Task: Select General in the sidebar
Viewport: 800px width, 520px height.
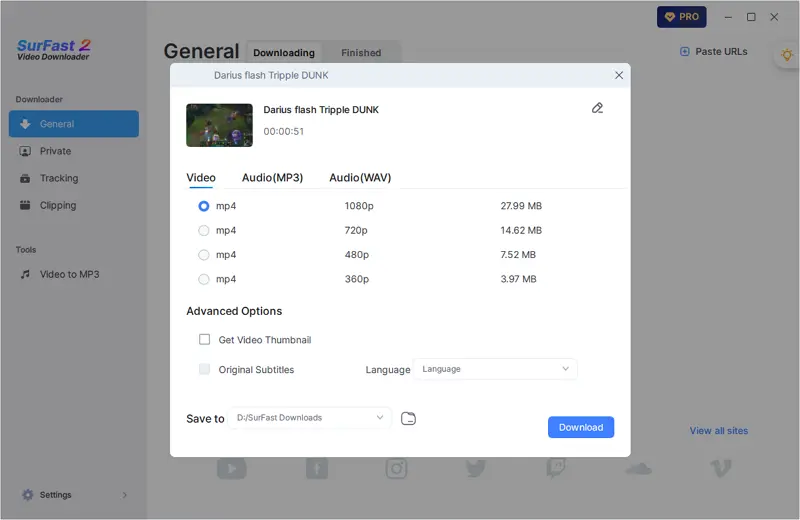Action: point(74,124)
